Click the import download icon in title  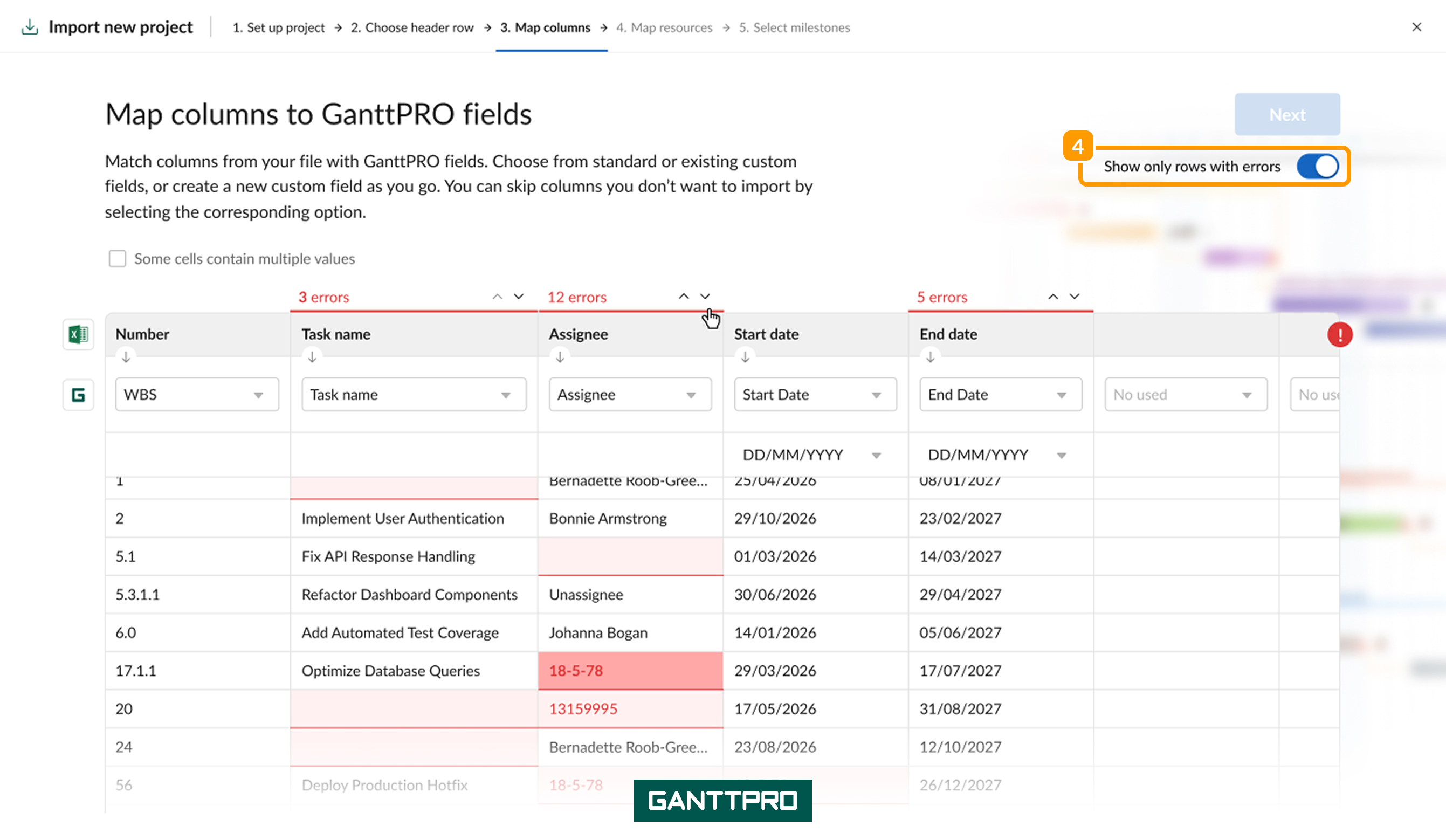(30, 27)
